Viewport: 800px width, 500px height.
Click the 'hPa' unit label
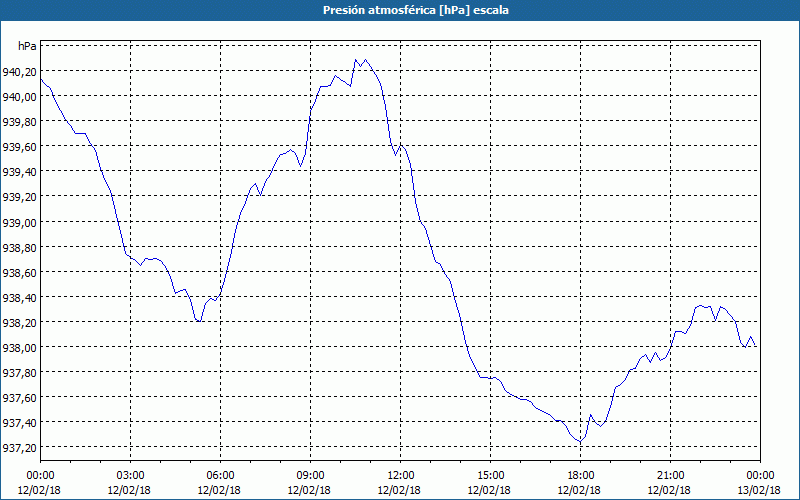(x=27, y=46)
